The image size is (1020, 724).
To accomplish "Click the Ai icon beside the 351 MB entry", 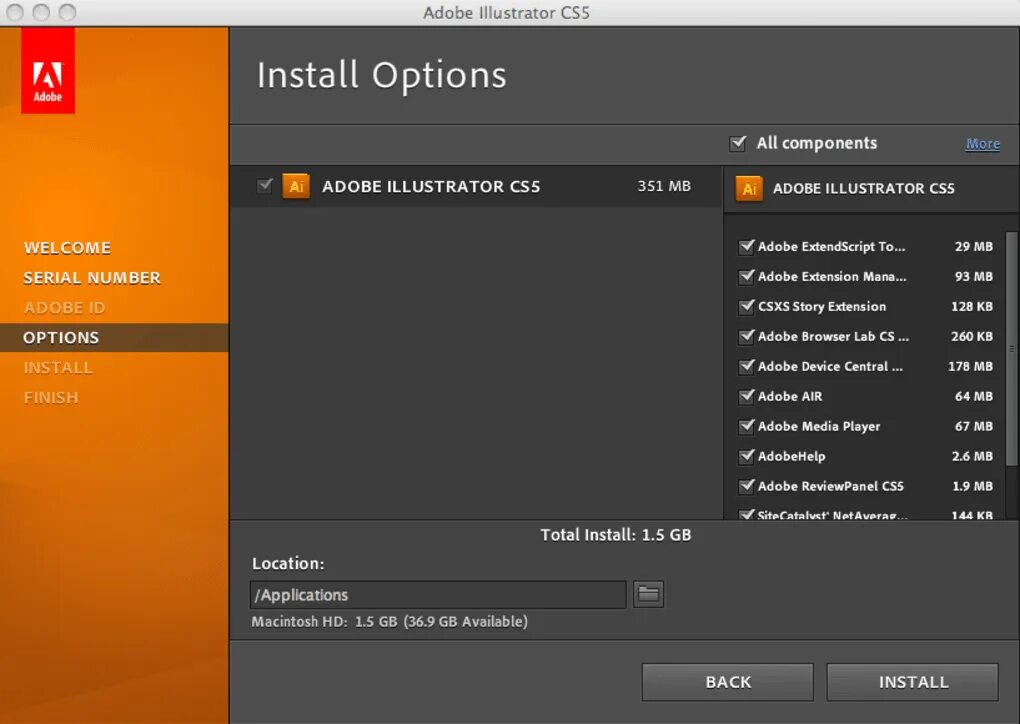I will (296, 187).
